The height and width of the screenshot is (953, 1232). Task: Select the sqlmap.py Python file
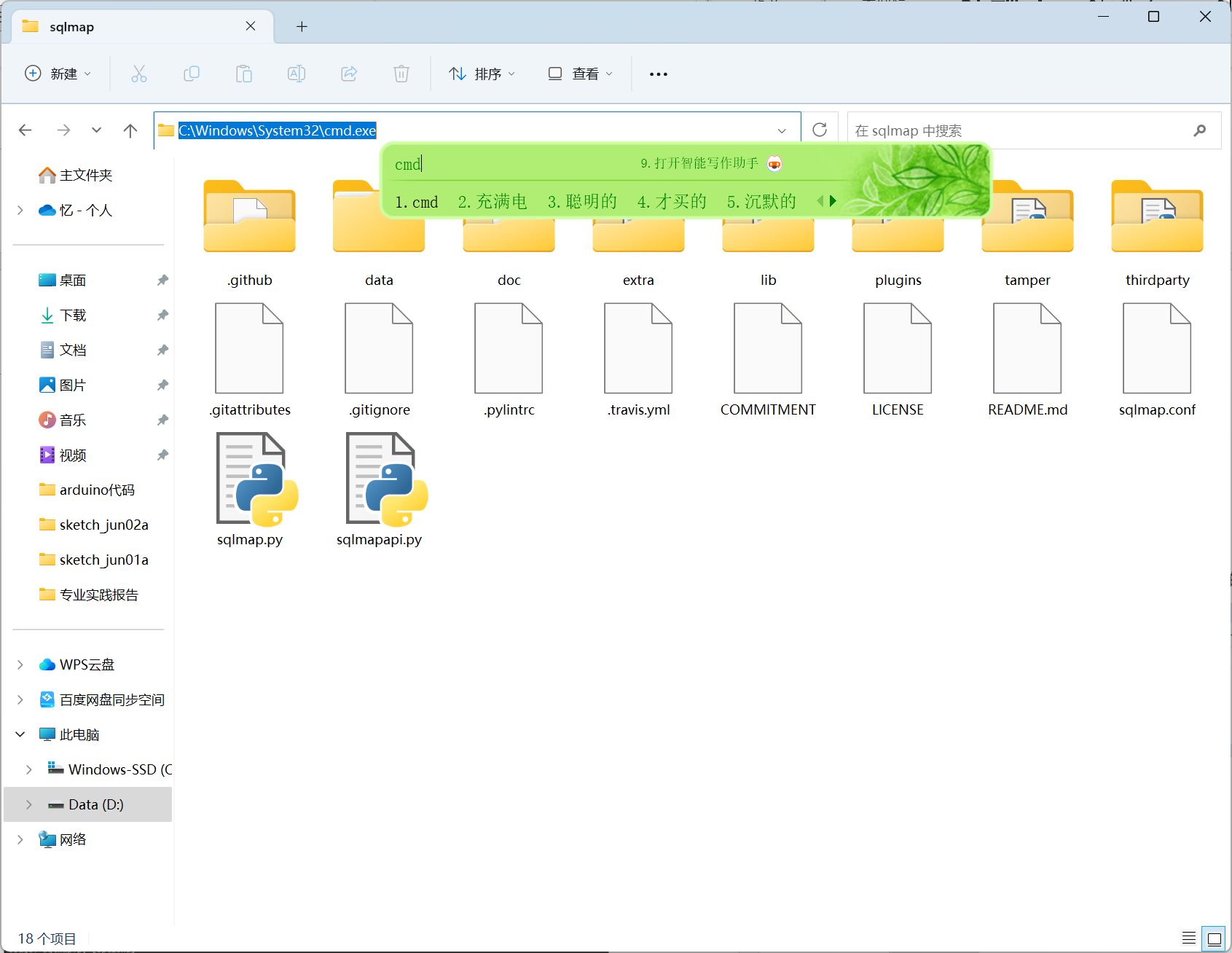(x=250, y=489)
